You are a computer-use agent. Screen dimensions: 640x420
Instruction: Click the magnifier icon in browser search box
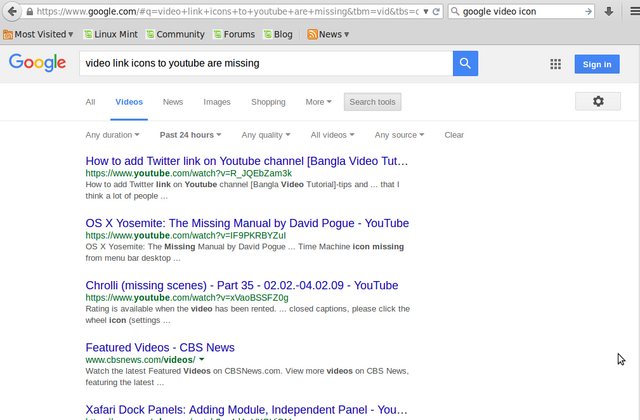pos(455,11)
